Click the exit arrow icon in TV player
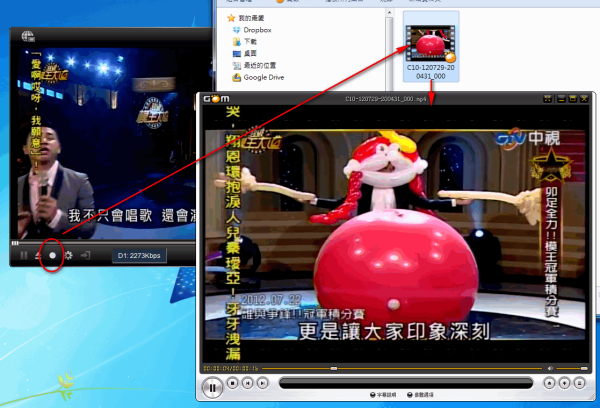Image resolution: width=600 pixels, height=408 pixels. [85, 255]
